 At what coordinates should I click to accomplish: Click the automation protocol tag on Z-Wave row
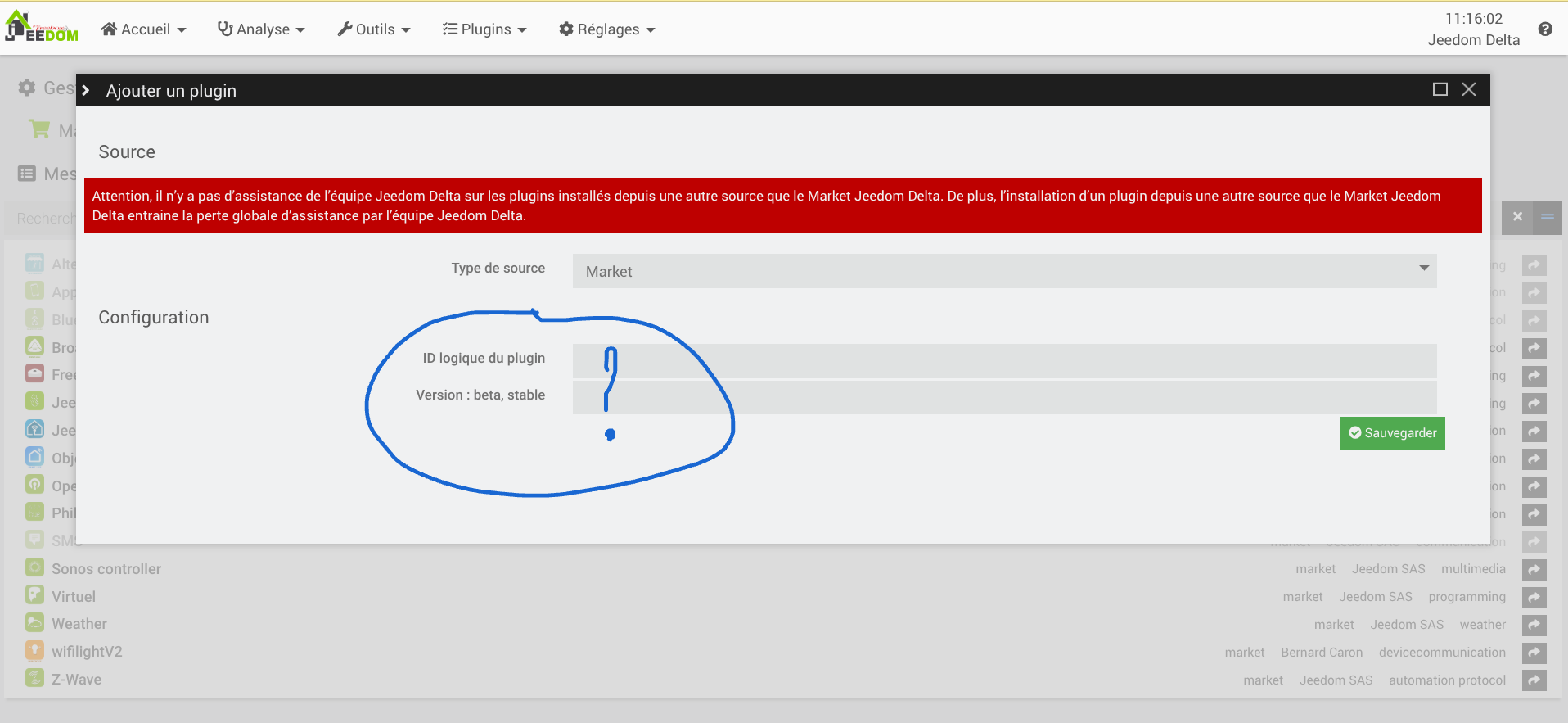1447,680
